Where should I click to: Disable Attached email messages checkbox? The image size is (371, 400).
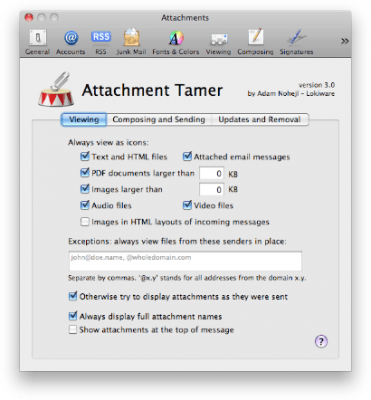tap(187, 156)
